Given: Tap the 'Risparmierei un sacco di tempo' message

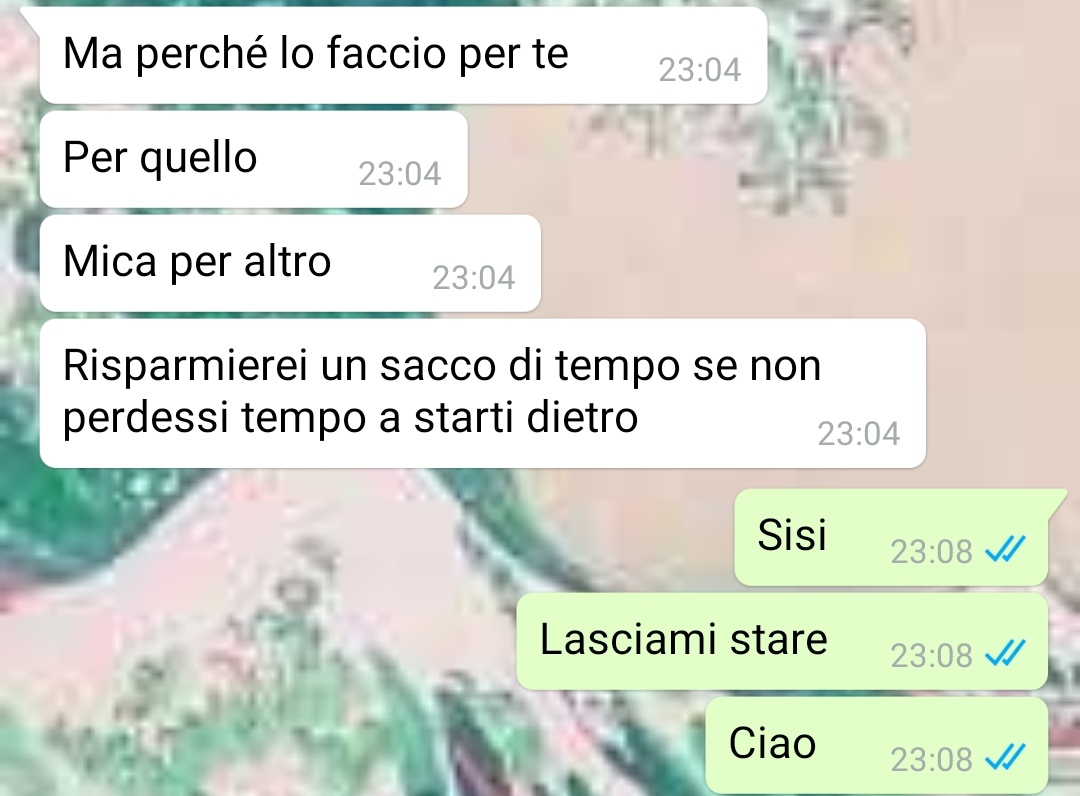Looking at the screenshot, I should tap(482, 393).
